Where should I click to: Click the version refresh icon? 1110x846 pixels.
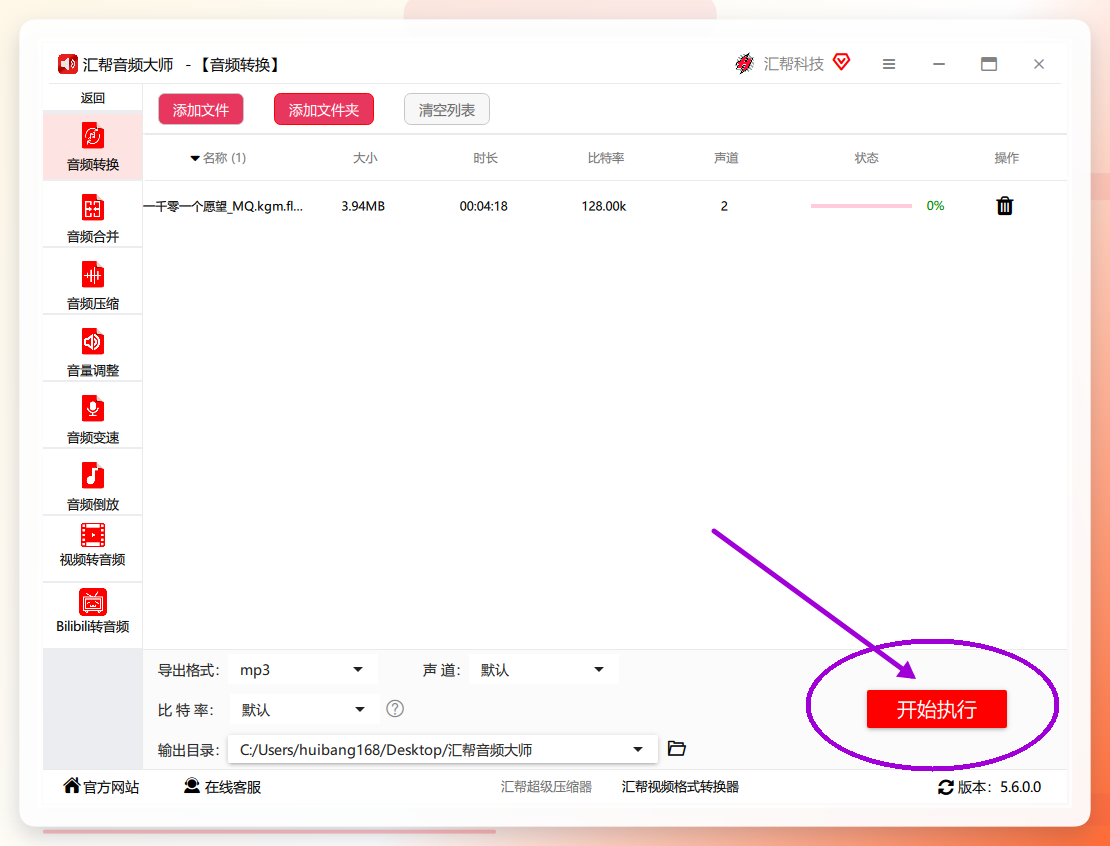pos(946,787)
